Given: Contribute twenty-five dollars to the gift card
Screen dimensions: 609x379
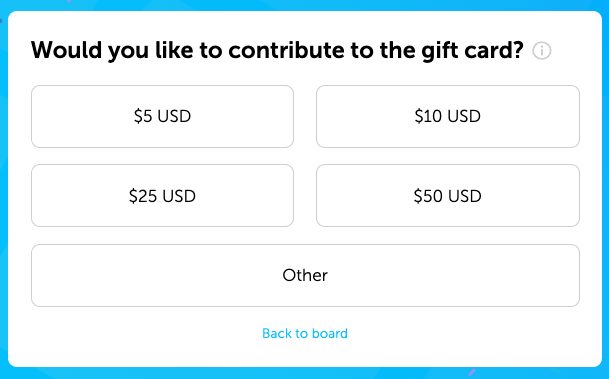Looking at the screenshot, I should point(162,195).
